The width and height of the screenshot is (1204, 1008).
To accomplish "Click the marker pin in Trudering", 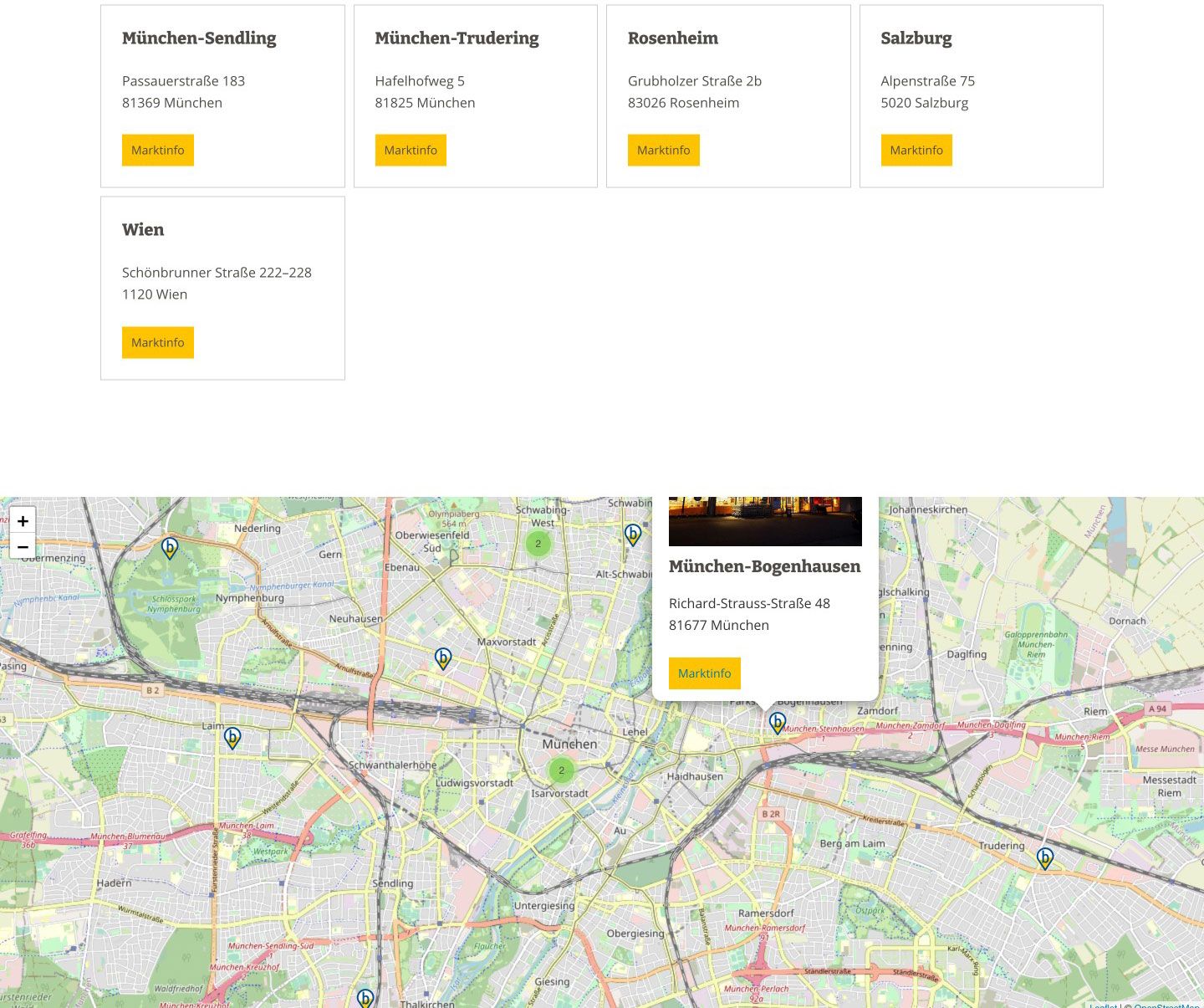I will [x=1044, y=857].
